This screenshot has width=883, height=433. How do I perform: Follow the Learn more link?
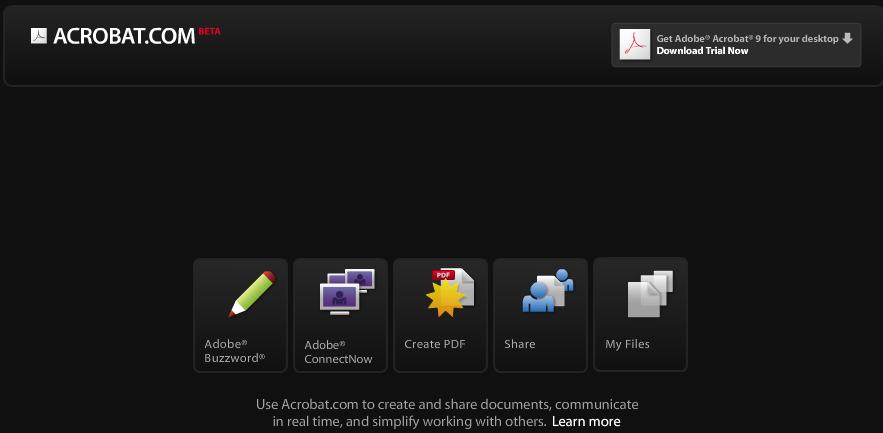point(586,422)
